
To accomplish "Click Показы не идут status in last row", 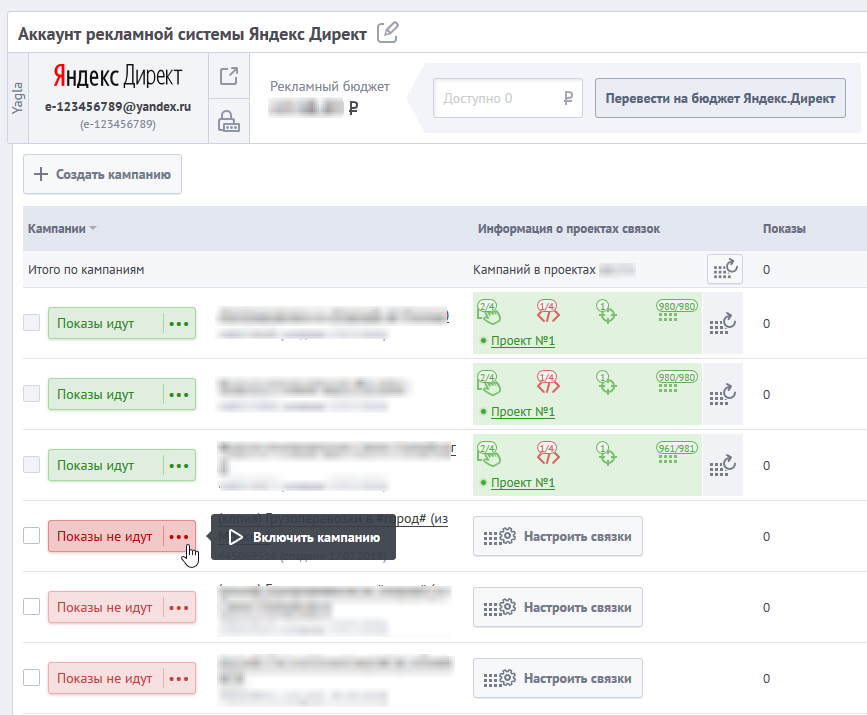I will coord(106,679).
